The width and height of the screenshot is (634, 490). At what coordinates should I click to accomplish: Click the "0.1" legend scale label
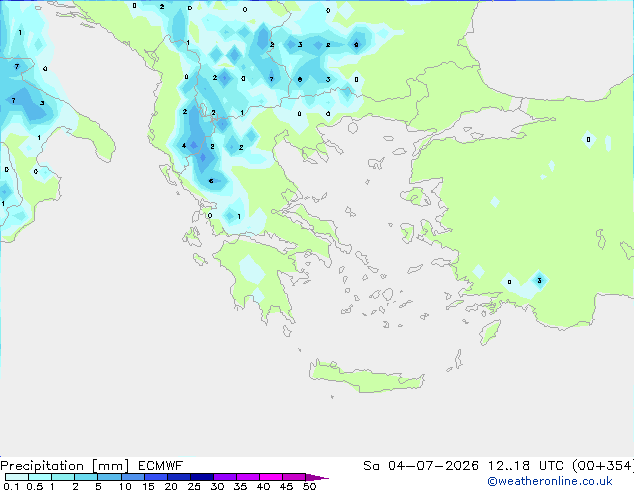click(11, 486)
